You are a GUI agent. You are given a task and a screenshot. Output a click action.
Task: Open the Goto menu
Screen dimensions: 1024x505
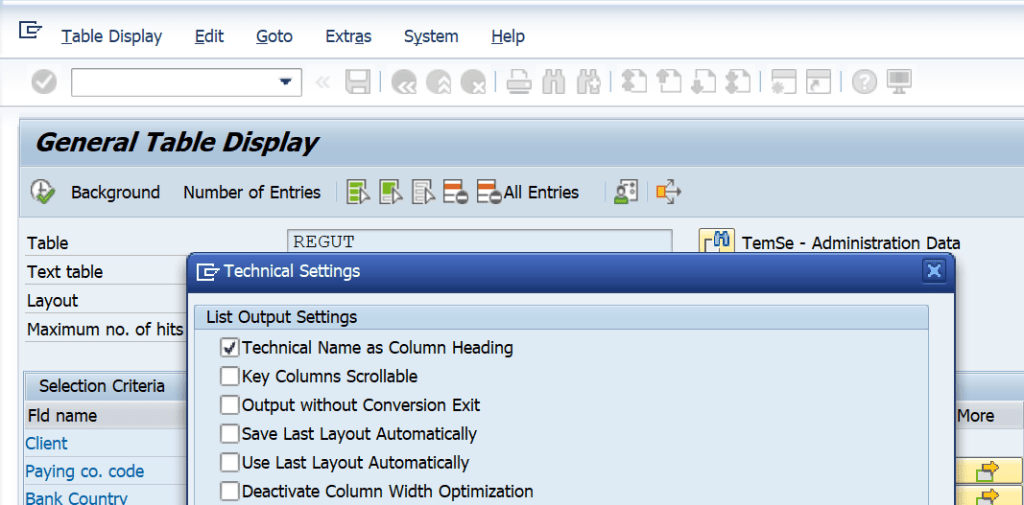pos(274,37)
